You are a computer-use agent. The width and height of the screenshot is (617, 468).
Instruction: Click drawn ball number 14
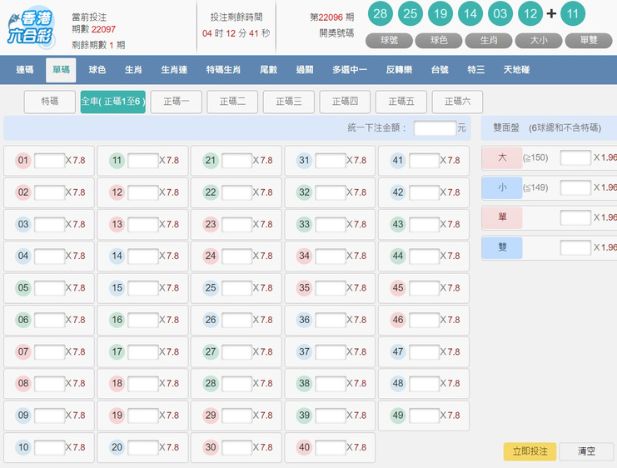point(470,14)
